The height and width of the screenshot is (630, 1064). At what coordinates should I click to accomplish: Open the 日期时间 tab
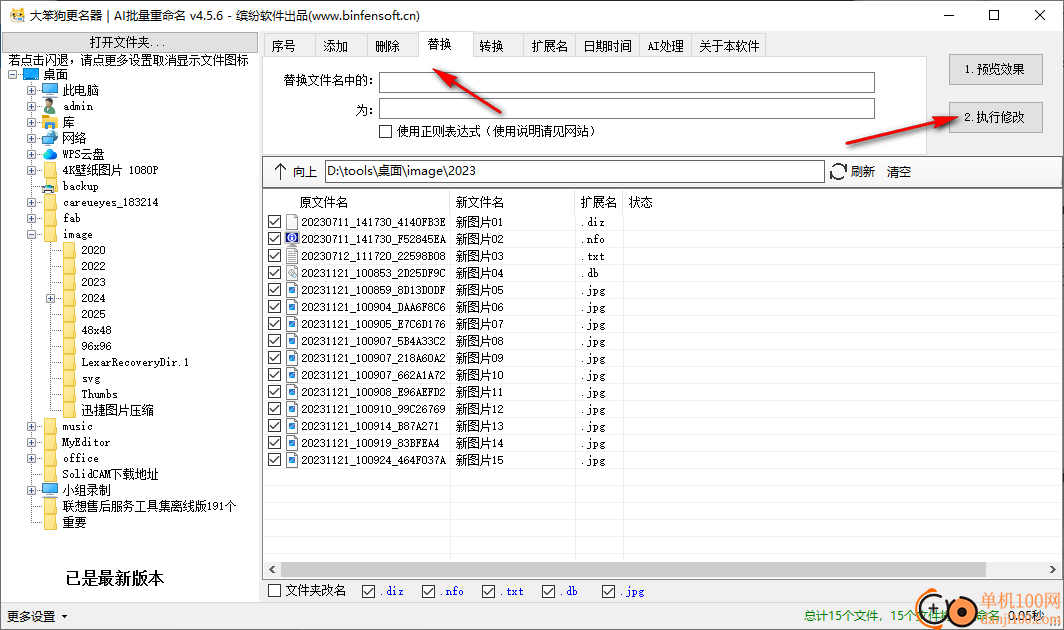(x=607, y=45)
